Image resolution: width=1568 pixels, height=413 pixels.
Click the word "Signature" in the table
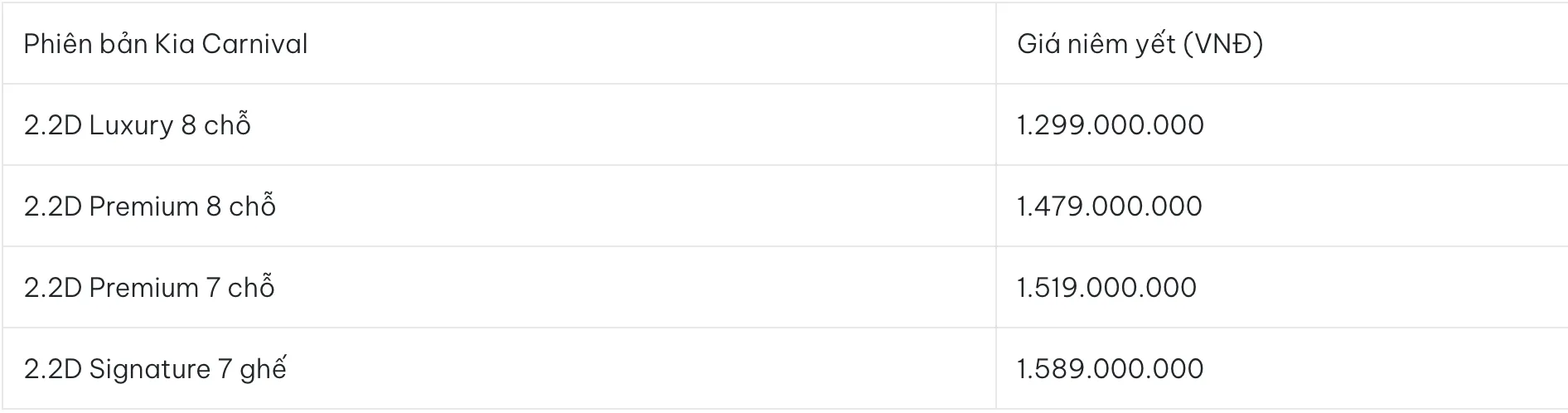coord(150,369)
